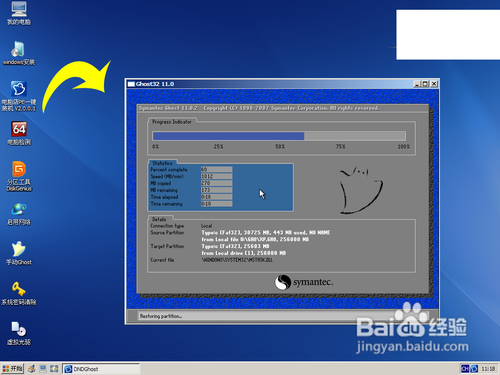Open the Start menu button
The image size is (500, 375).
point(12,369)
